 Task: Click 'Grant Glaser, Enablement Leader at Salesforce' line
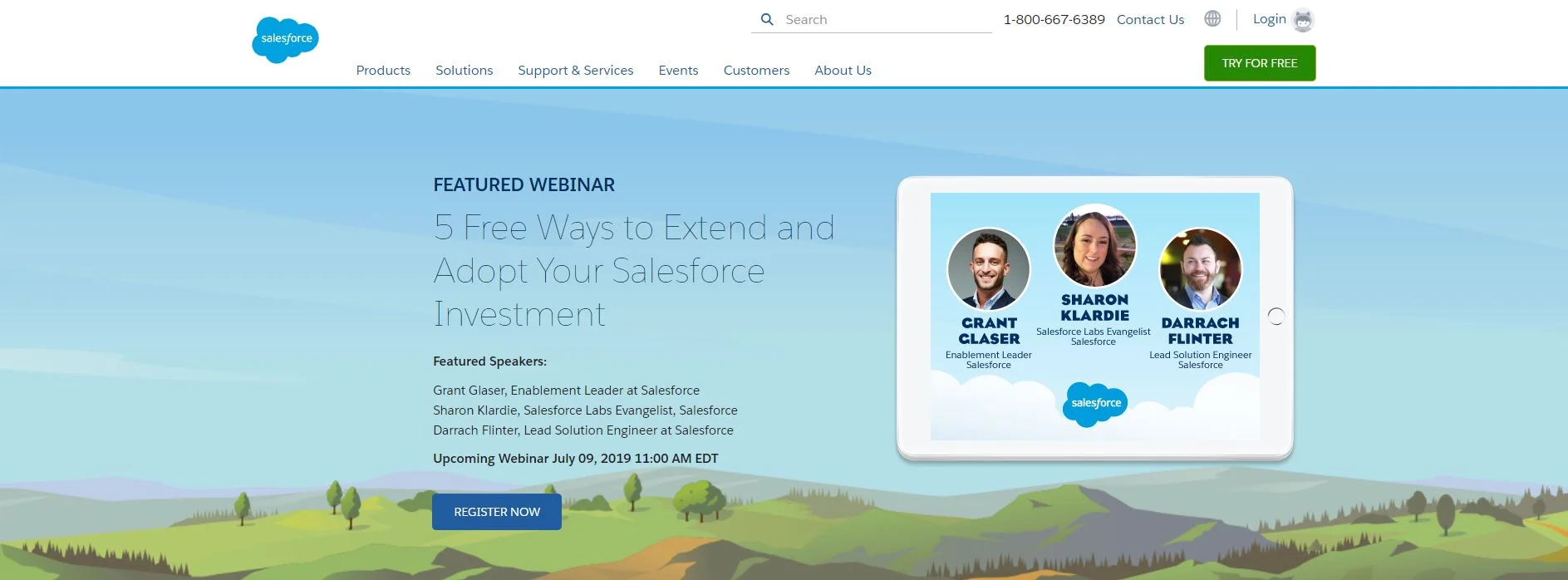pos(566,391)
